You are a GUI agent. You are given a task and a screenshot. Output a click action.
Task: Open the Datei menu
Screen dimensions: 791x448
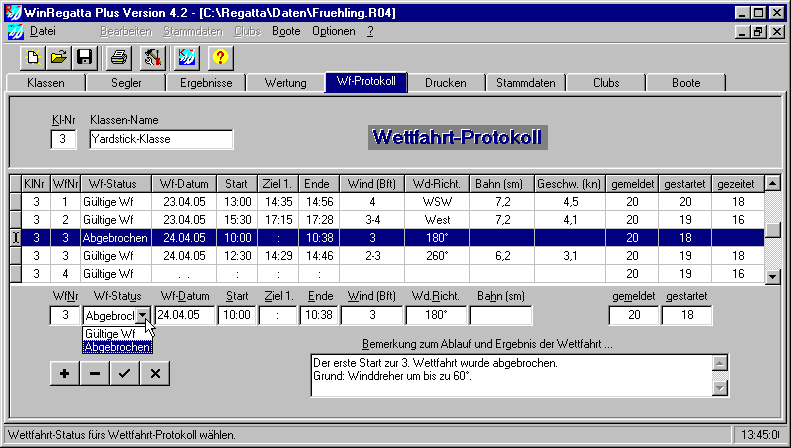[x=43, y=31]
